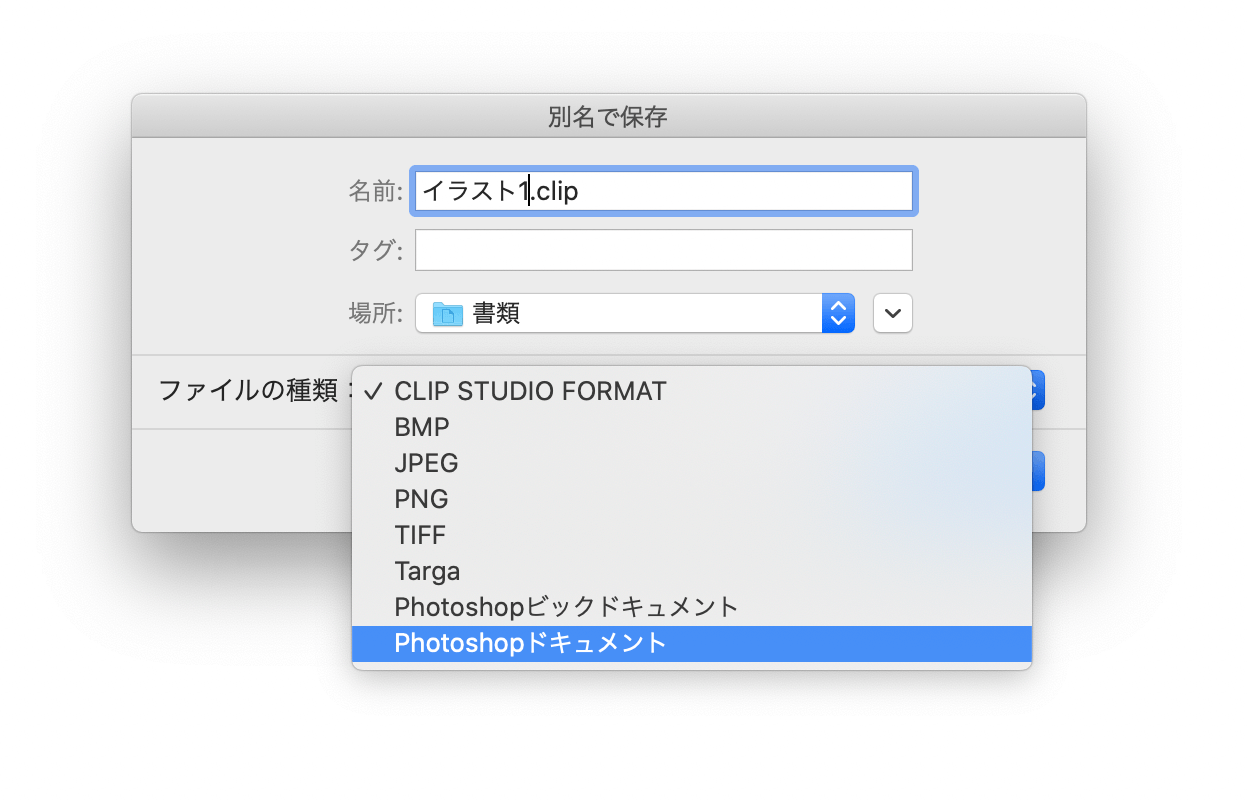1248x800 pixels.
Task: Choose Photoshopビックドキュメント format
Action: (x=565, y=607)
